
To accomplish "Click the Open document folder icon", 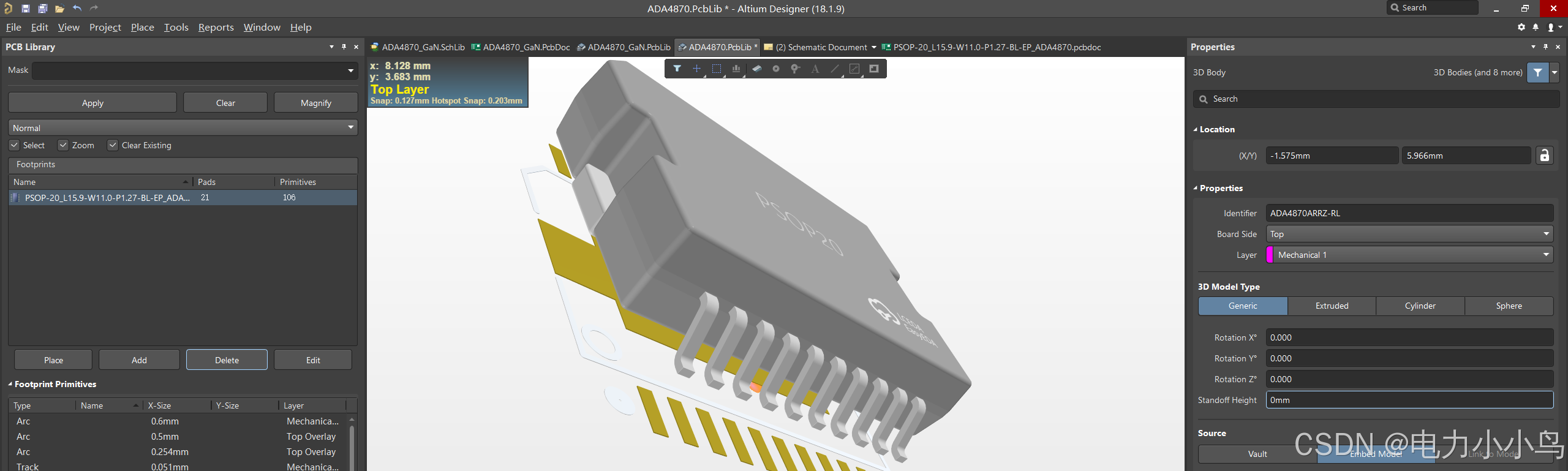I will point(59,9).
